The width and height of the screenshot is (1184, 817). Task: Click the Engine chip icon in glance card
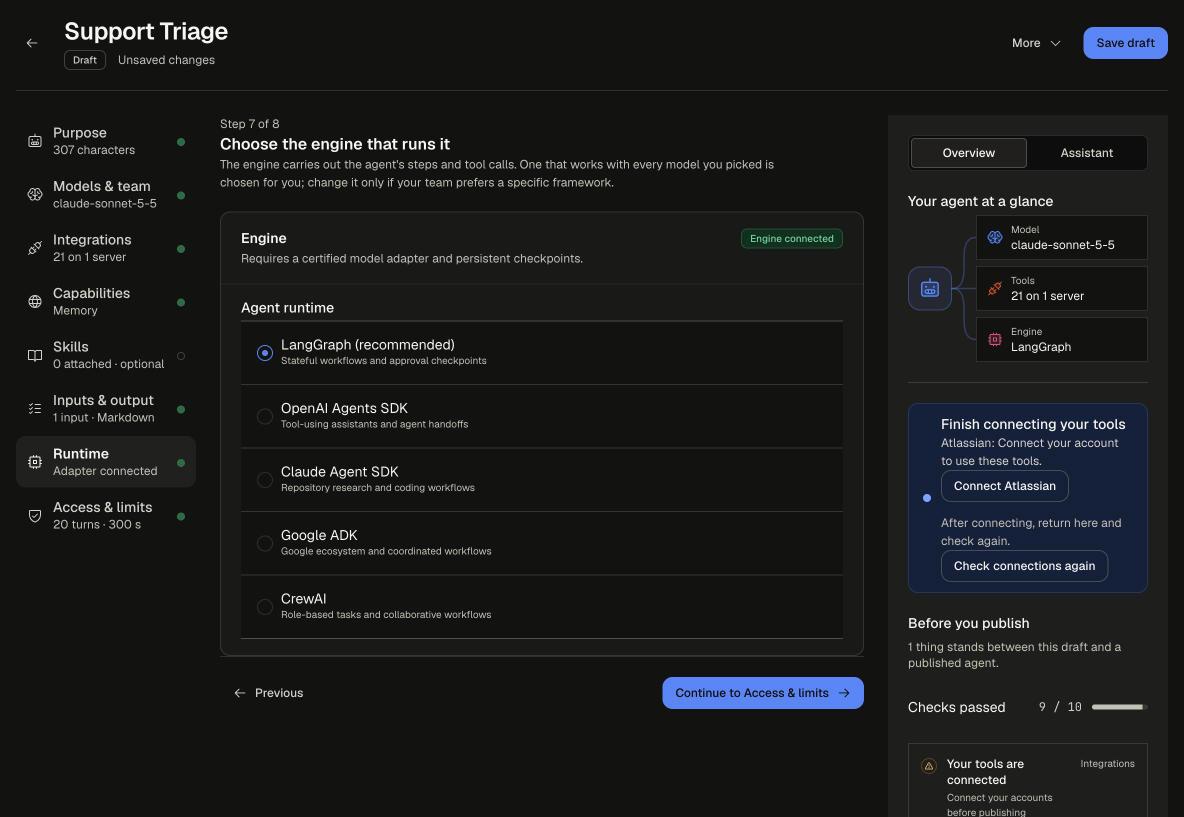click(x=994, y=340)
